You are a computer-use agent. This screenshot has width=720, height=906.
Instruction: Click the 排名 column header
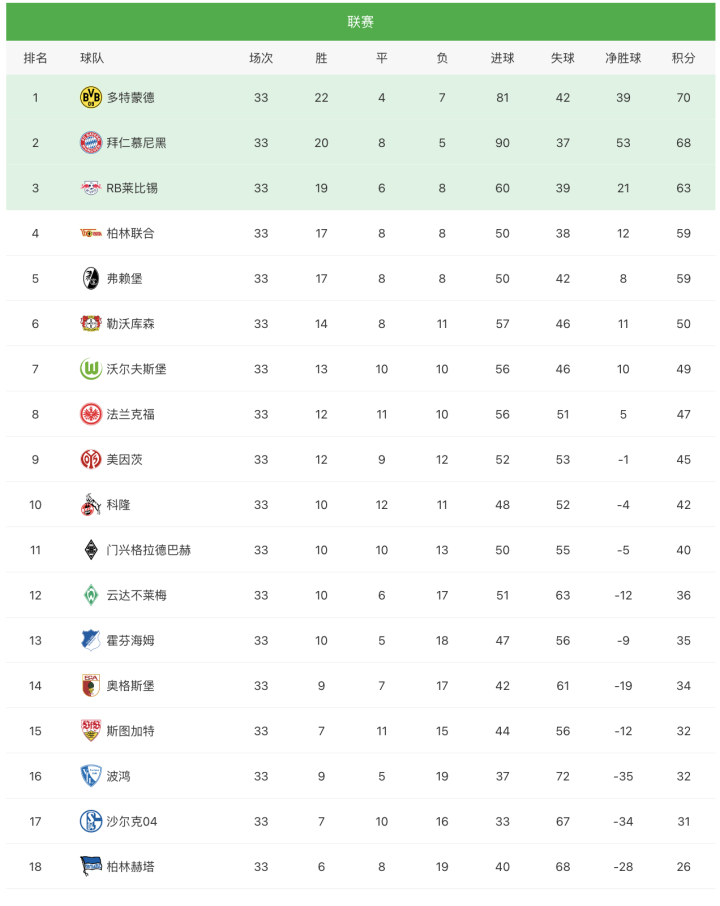click(35, 58)
